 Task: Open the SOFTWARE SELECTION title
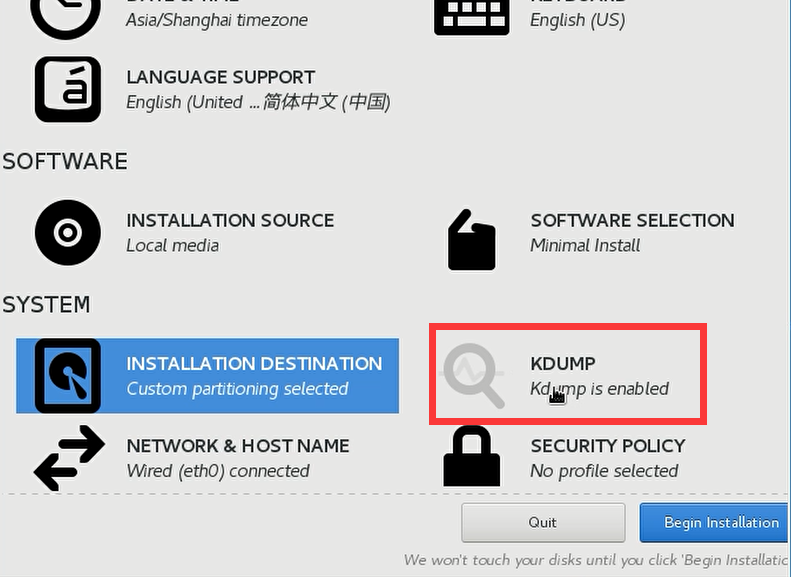(x=632, y=220)
